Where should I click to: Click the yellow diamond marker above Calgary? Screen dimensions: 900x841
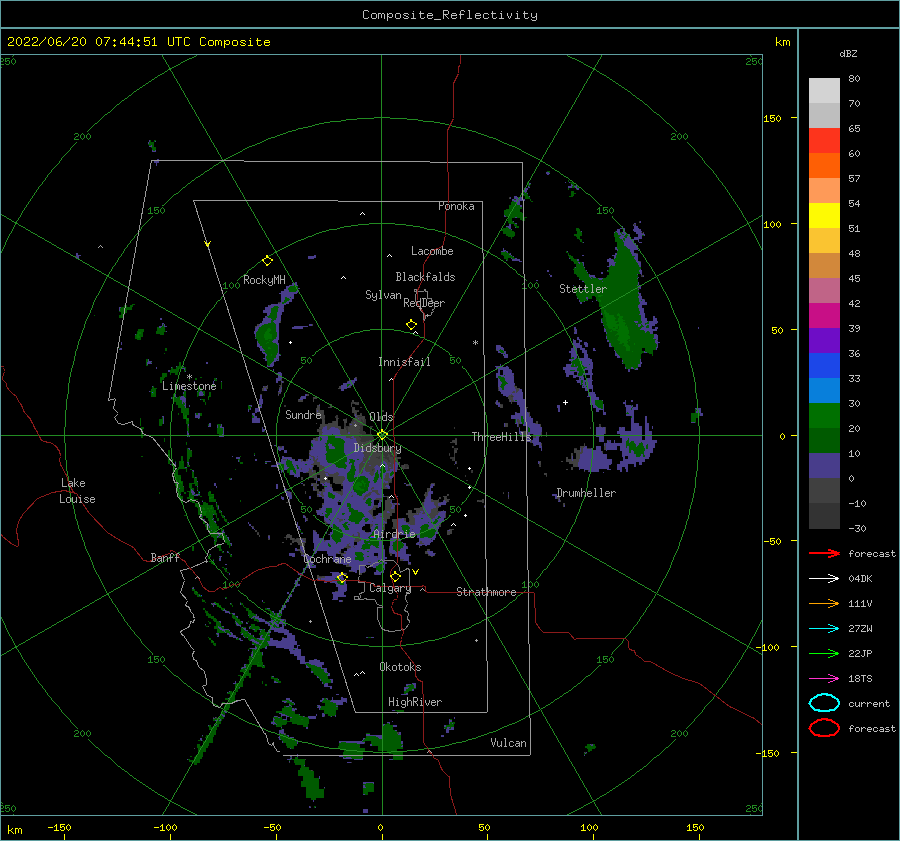click(x=395, y=576)
